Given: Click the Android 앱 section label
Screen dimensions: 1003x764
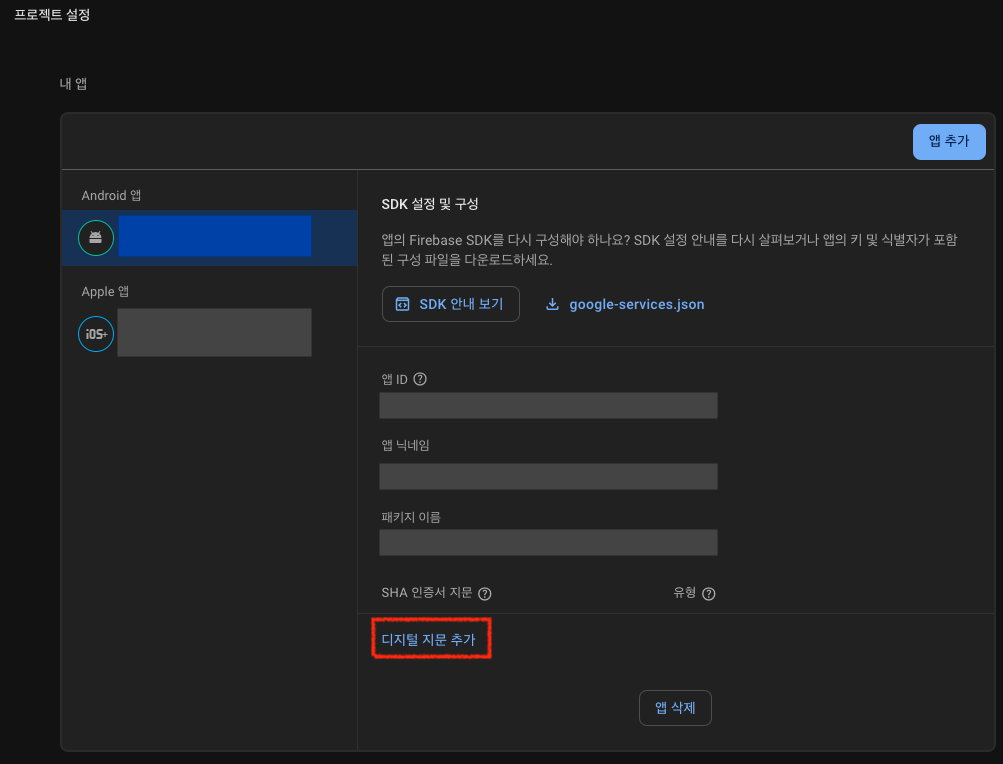Looking at the screenshot, I should pos(111,195).
